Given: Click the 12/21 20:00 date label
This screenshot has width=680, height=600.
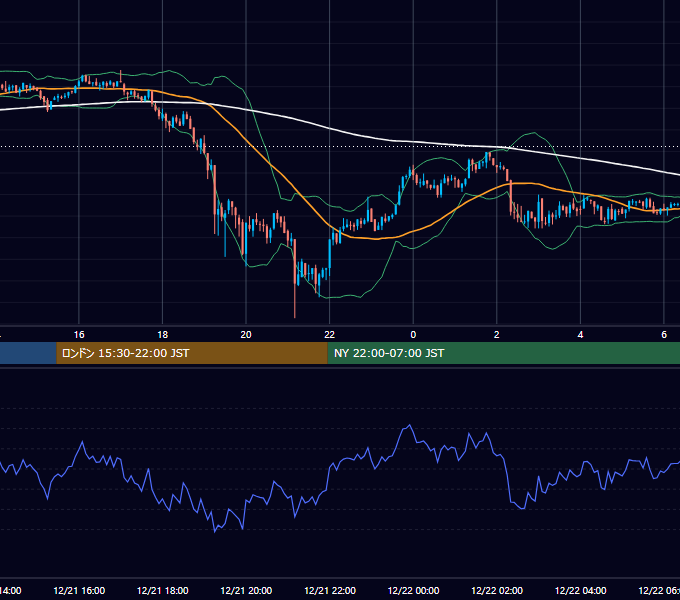Looking at the screenshot, I should click(x=246, y=590).
